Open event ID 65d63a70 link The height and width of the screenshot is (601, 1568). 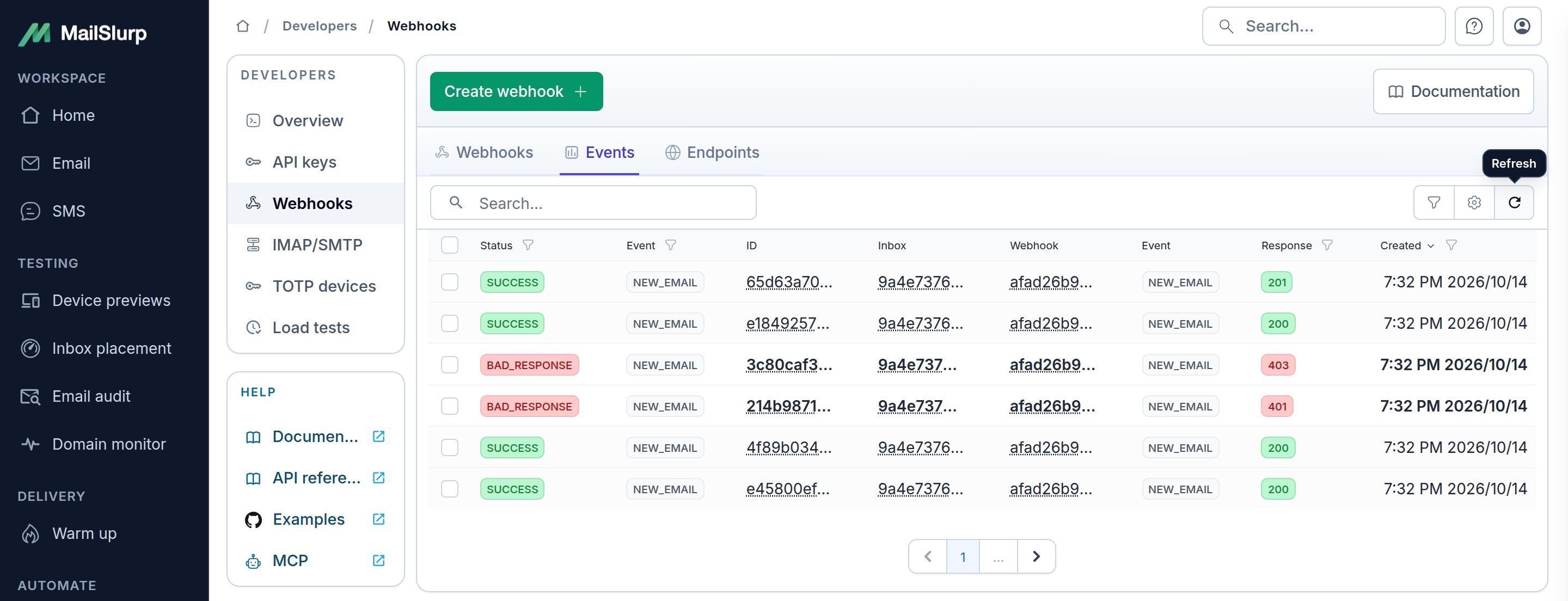(x=789, y=282)
